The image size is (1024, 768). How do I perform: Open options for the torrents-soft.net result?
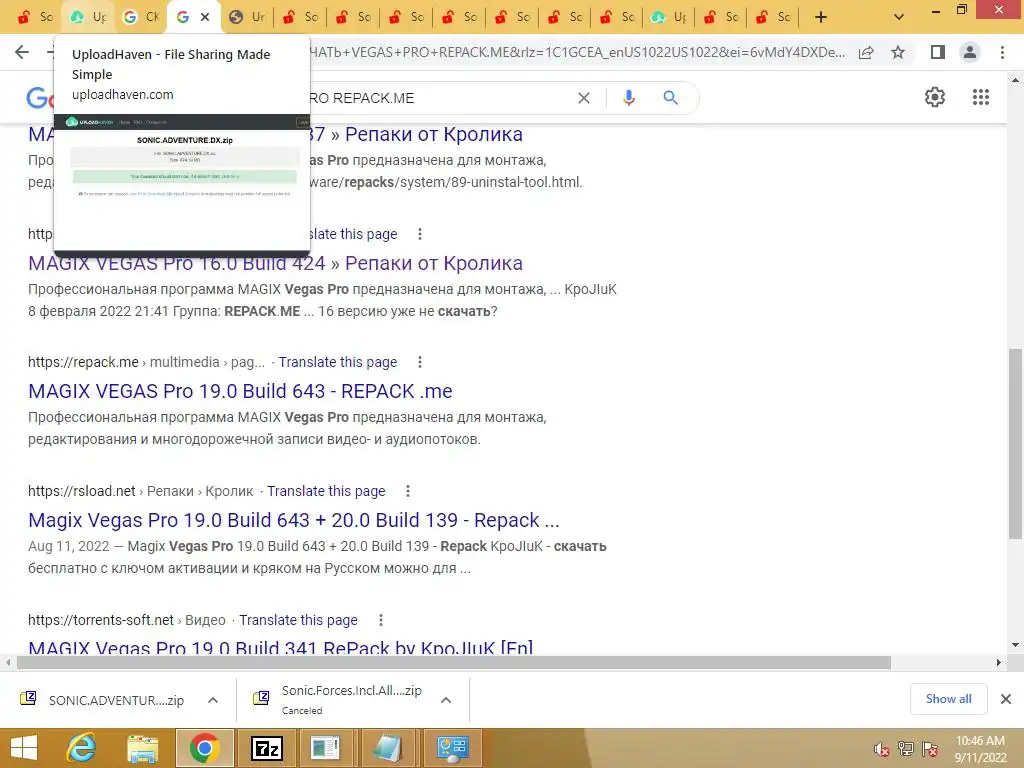[381, 620]
